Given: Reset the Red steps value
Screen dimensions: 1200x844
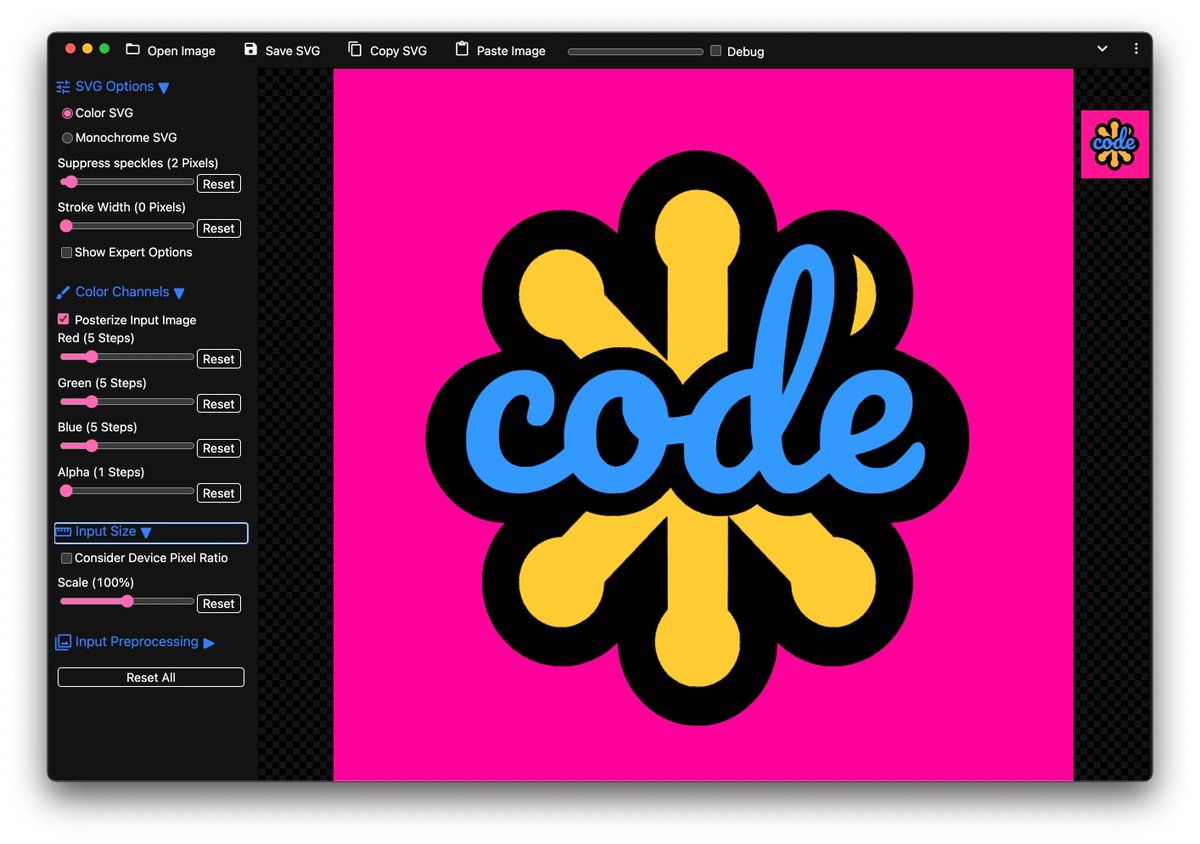Looking at the screenshot, I should coord(219,359).
